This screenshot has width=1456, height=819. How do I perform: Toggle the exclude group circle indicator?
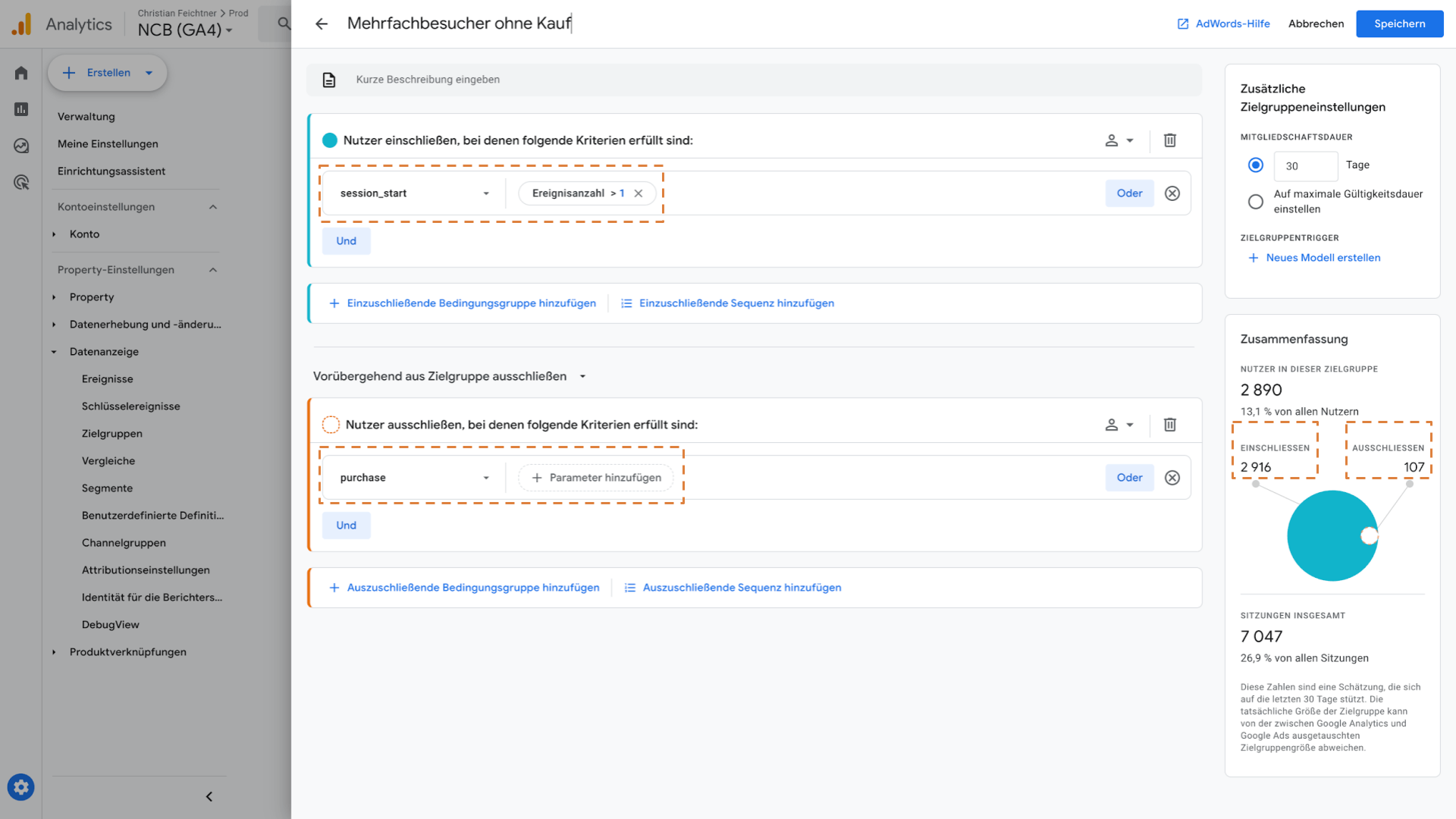(x=331, y=425)
